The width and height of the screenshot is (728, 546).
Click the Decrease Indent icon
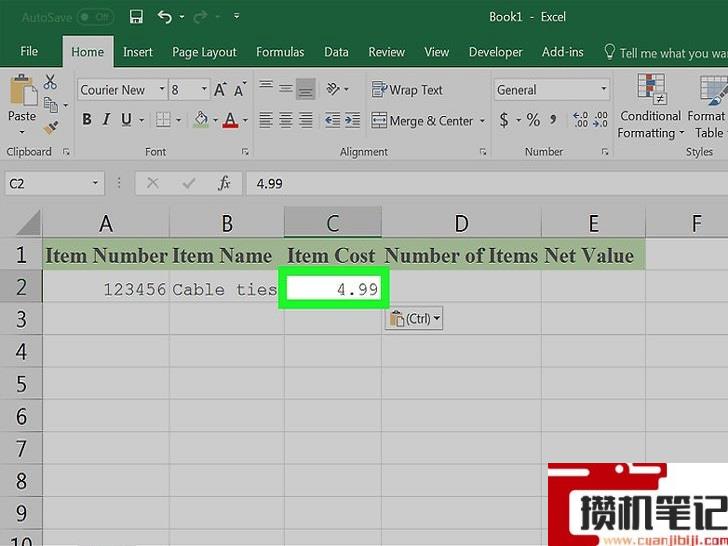[332, 120]
